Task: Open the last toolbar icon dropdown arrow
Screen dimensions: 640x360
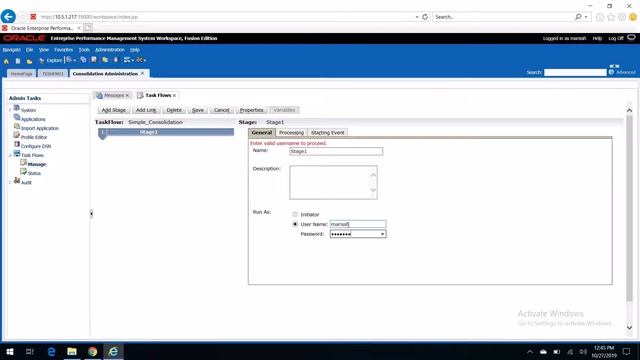Action: pyautogui.click(x=144, y=60)
